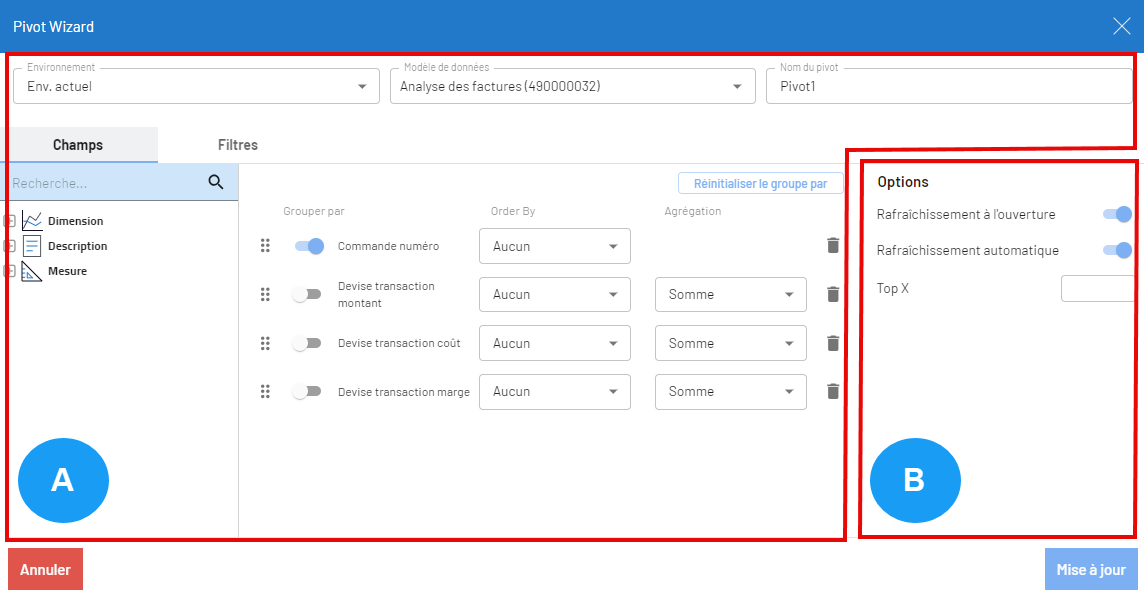The width and height of the screenshot is (1144, 591).
Task: Switch to the Filtres tab
Action: (238, 145)
